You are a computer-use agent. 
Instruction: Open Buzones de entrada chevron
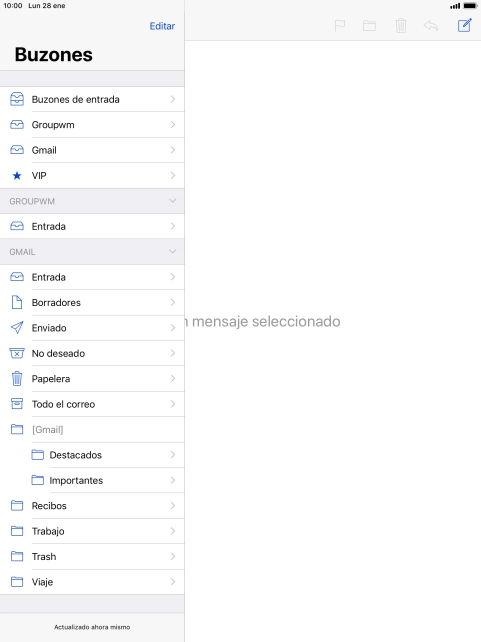click(x=173, y=99)
